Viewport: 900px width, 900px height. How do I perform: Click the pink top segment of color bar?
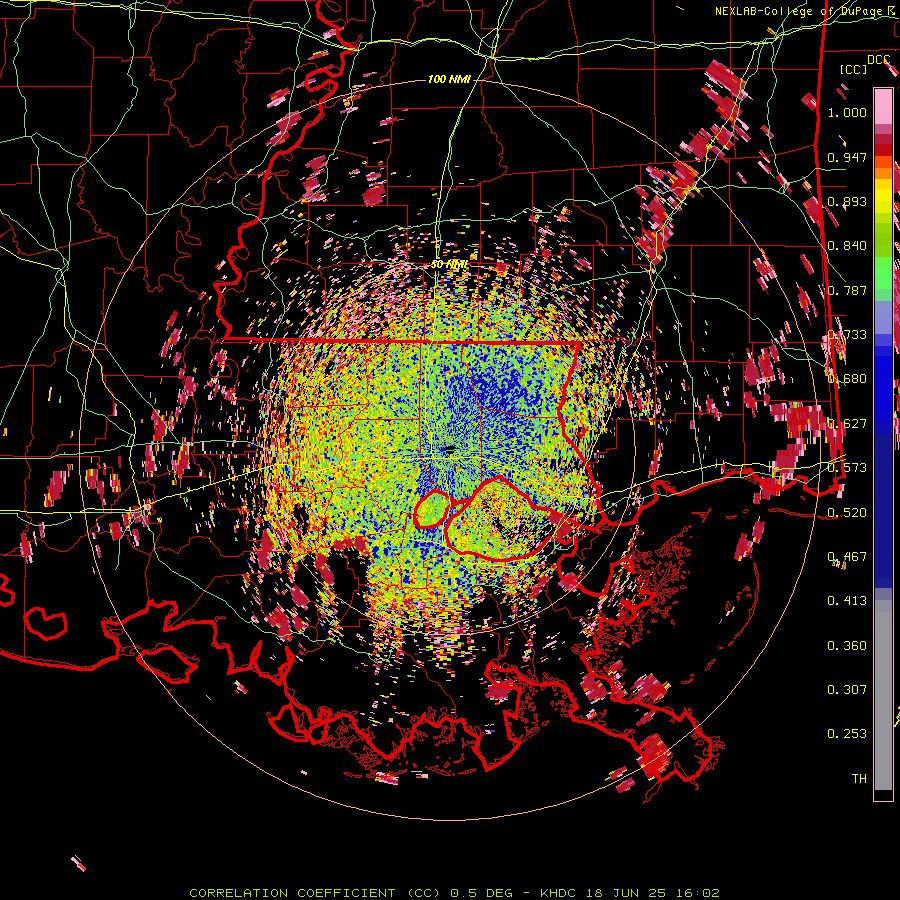(x=883, y=106)
